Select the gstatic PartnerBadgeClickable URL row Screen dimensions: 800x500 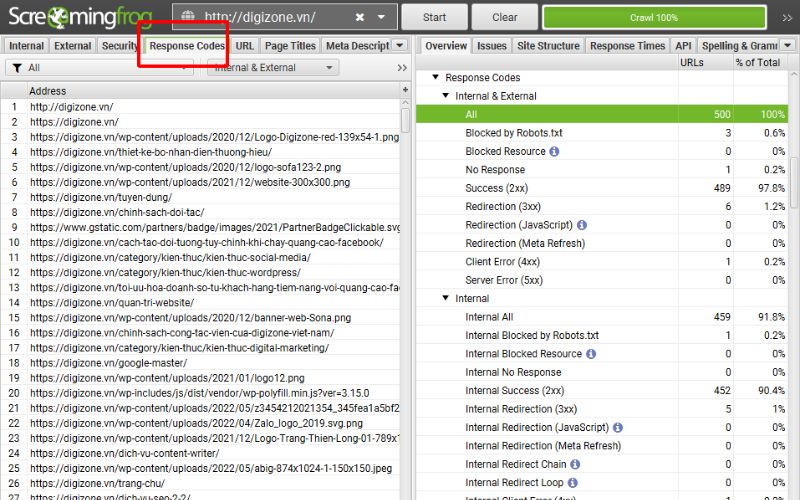tap(200, 227)
